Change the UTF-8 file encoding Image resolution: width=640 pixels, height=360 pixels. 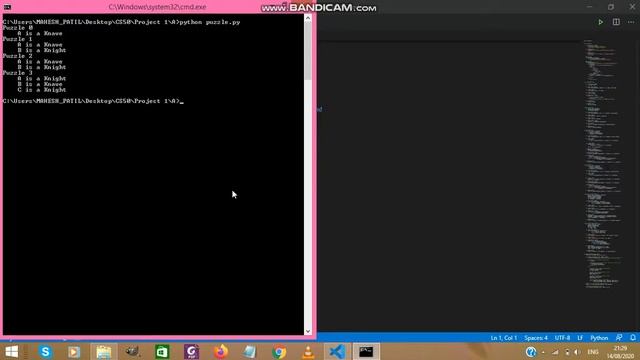click(x=562, y=338)
